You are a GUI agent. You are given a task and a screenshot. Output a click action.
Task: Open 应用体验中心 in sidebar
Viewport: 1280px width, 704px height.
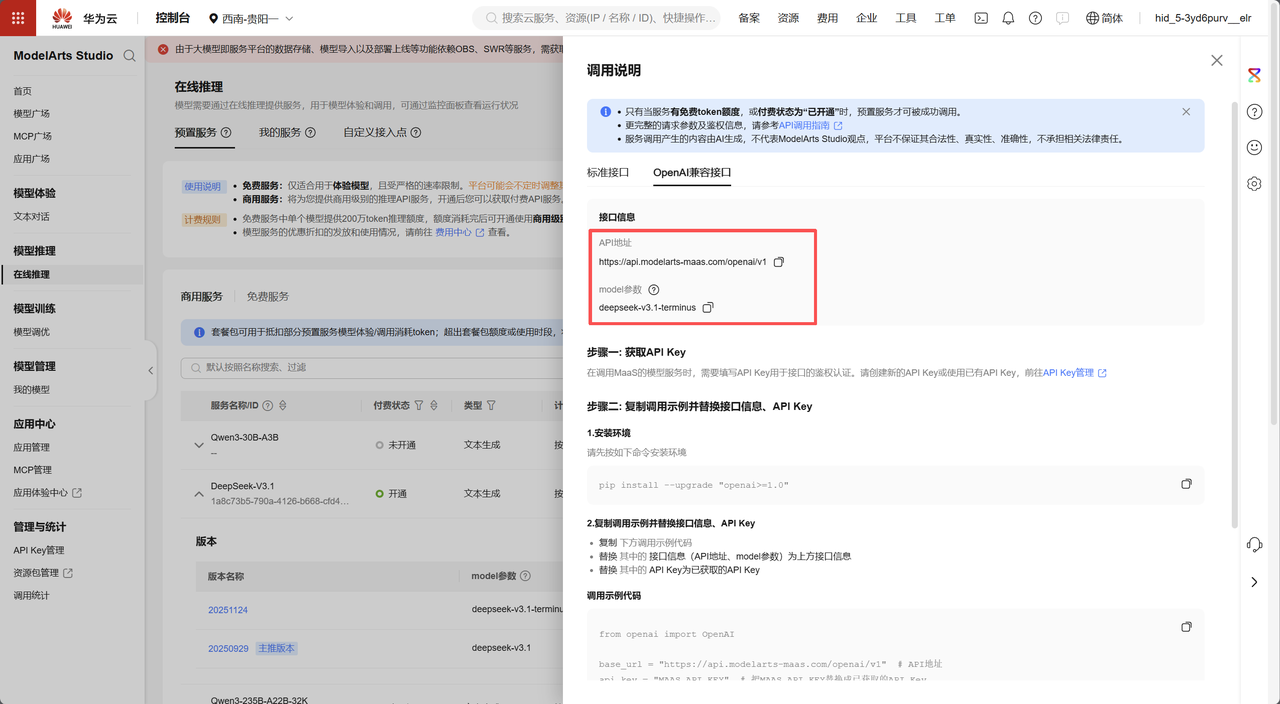47,492
